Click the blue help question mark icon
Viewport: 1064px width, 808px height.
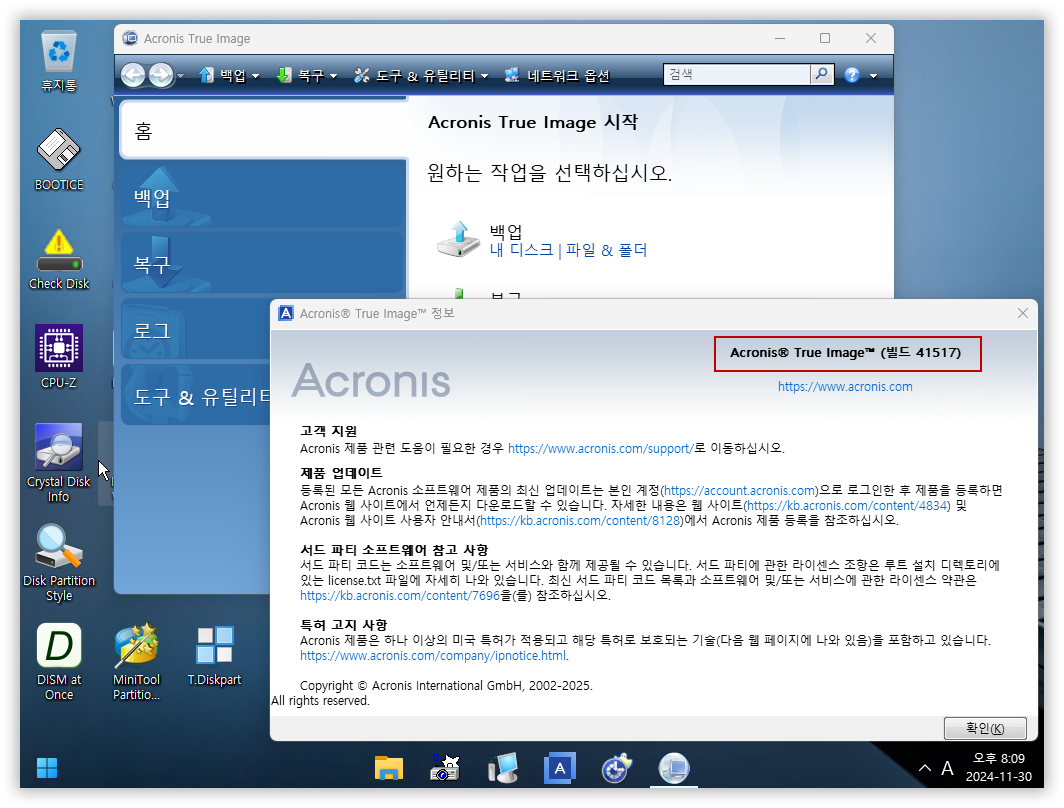click(852, 75)
